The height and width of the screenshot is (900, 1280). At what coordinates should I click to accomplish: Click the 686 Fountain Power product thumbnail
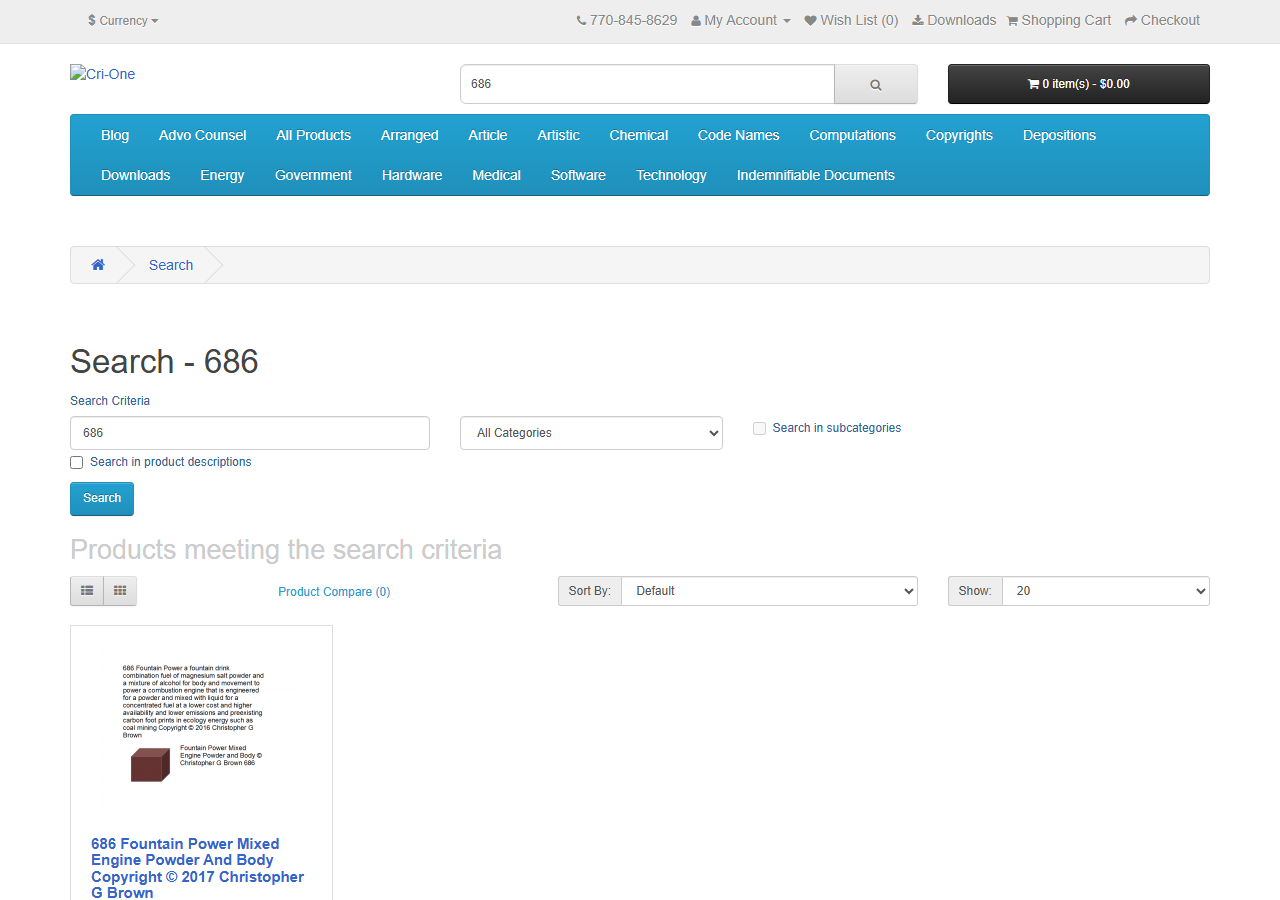coord(201,725)
